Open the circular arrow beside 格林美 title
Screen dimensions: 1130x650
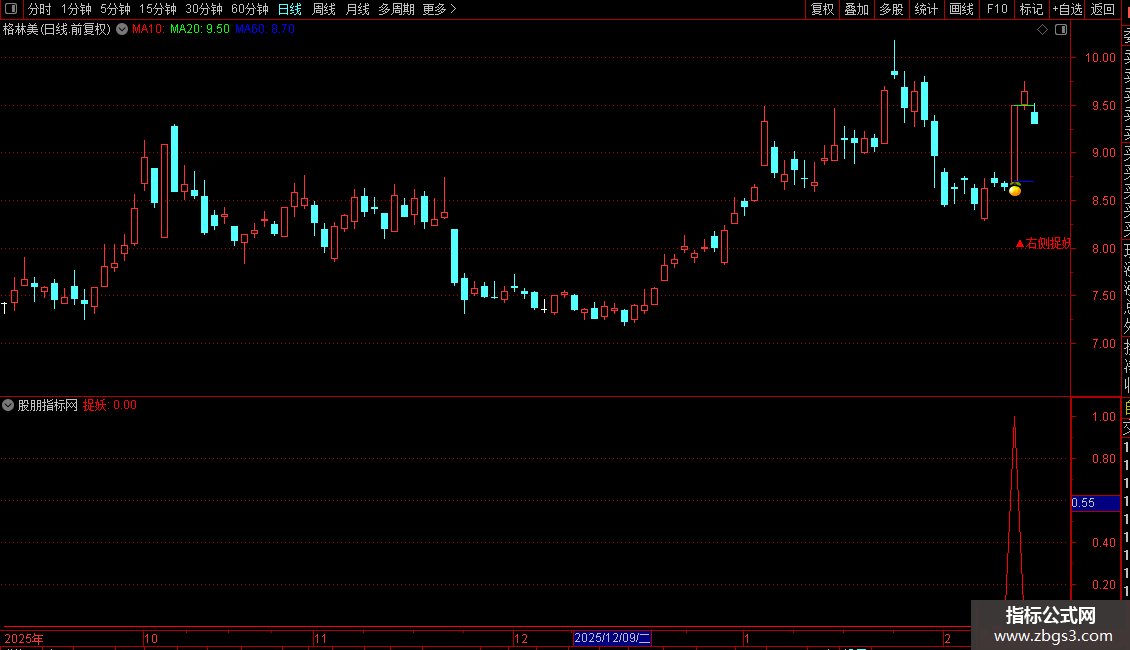coord(123,30)
